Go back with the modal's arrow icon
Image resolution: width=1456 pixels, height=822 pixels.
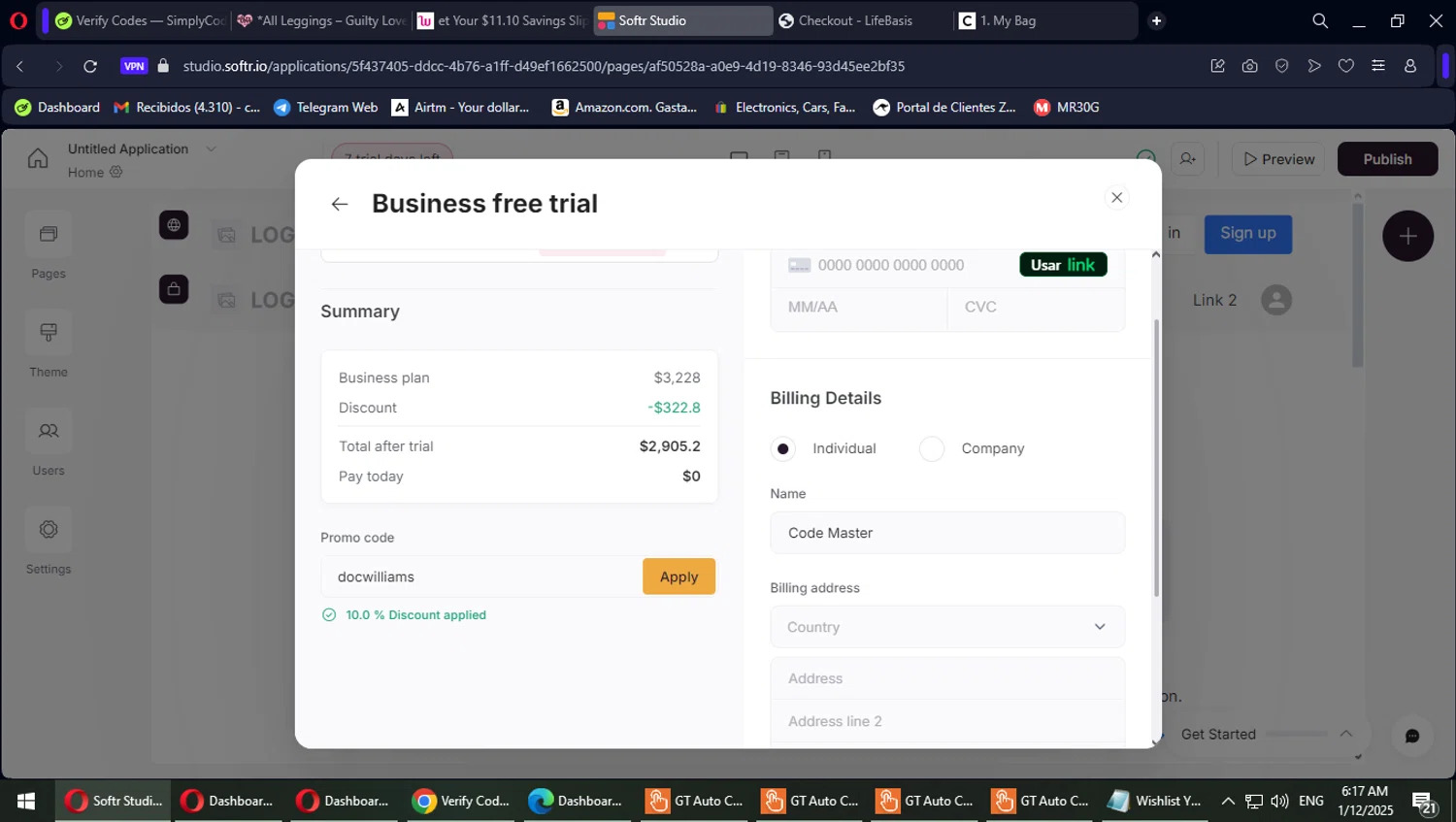pos(340,204)
